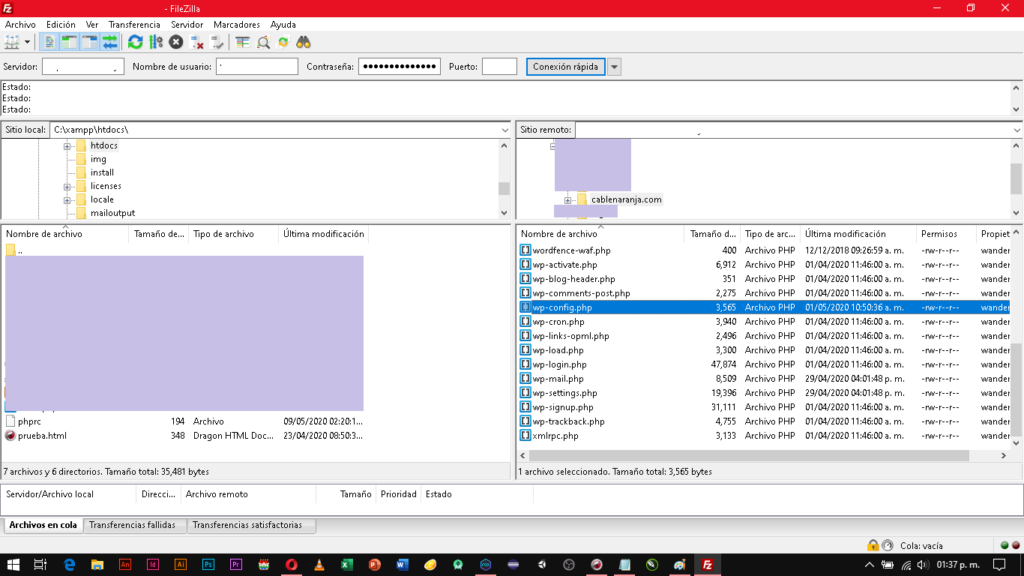This screenshot has width=1024, height=576.
Task: Open the Marcadores menu
Action: click(x=236, y=25)
